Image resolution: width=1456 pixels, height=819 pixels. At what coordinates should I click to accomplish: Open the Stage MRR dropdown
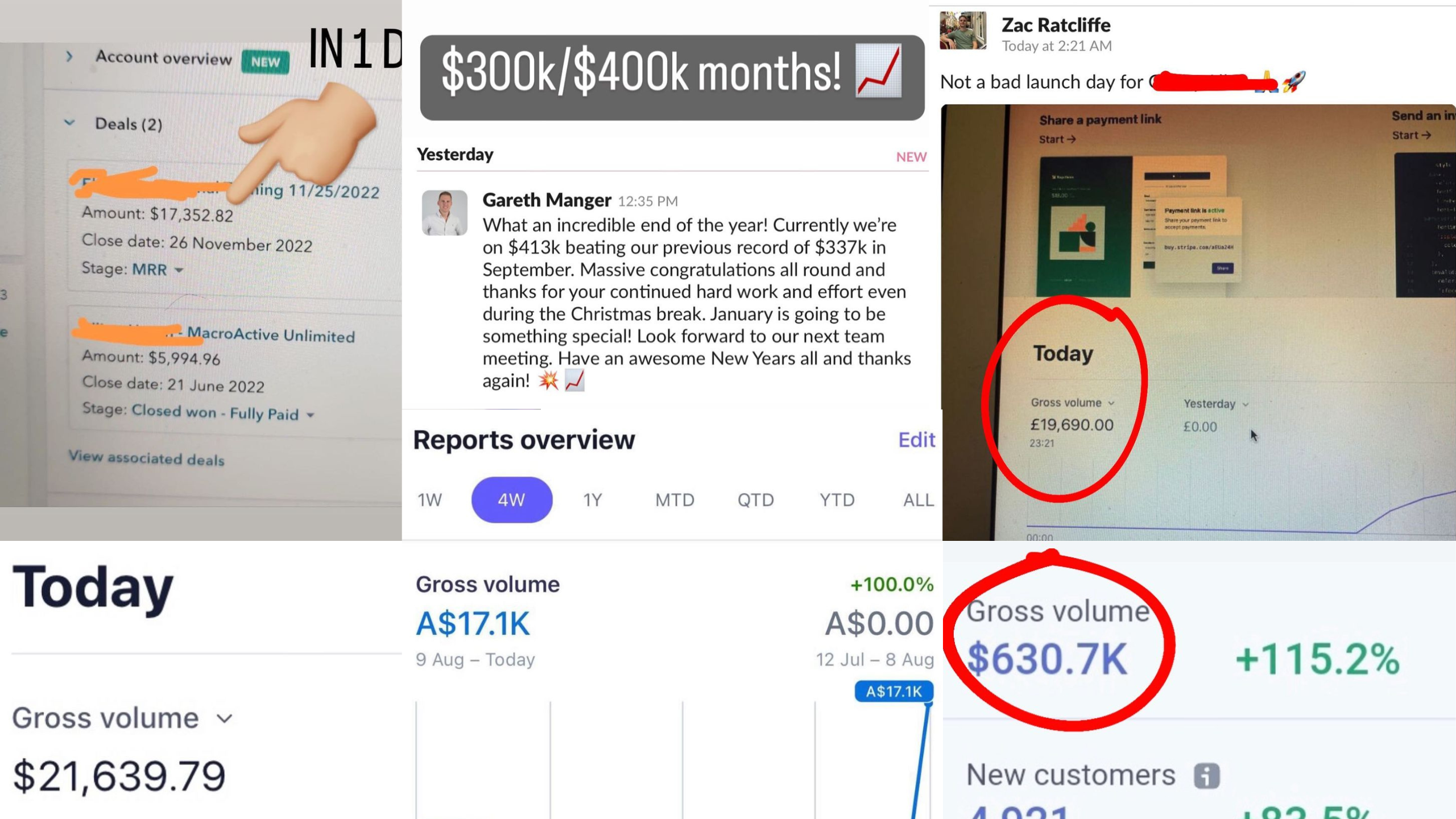pyautogui.click(x=158, y=269)
